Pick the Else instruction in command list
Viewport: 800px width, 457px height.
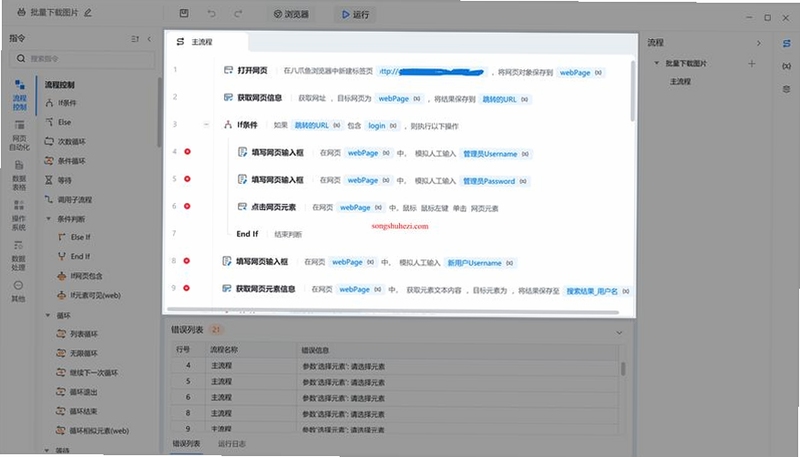pyautogui.click(x=59, y=122)
